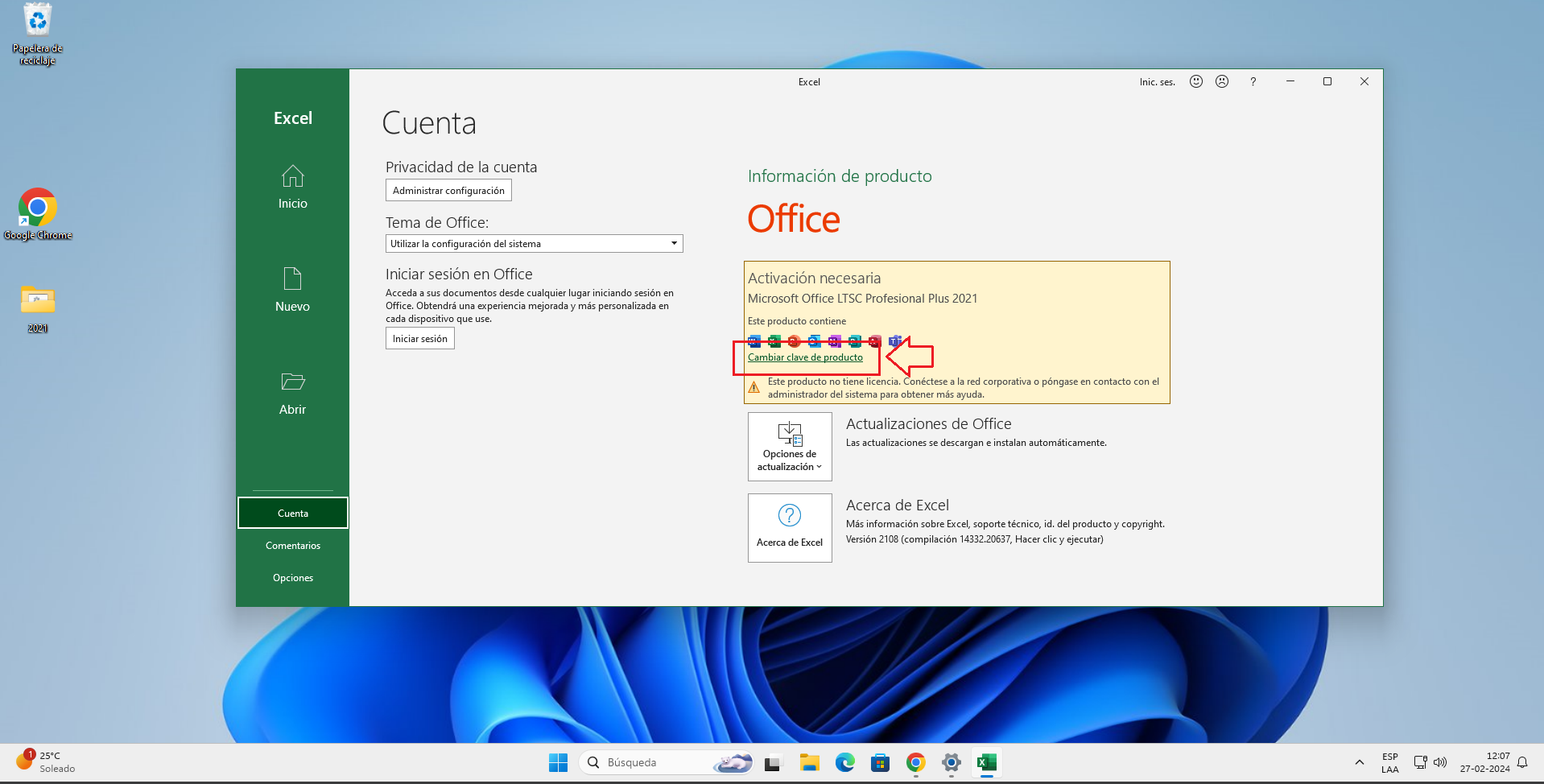The image size is (1544, 784).
Task: Switch to the 'Nuevo' section
Action: pos(292,290)
